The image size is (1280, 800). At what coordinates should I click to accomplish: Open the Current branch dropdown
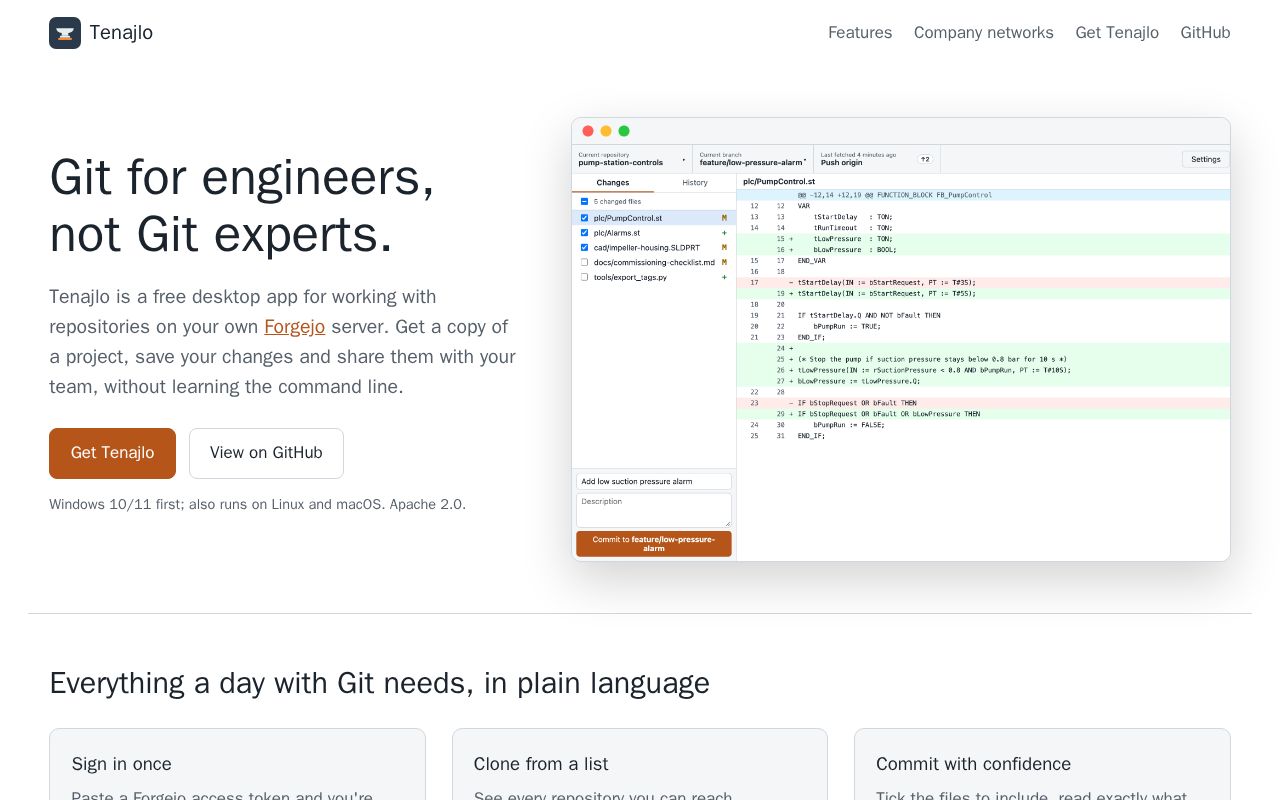tap(753, 159)
